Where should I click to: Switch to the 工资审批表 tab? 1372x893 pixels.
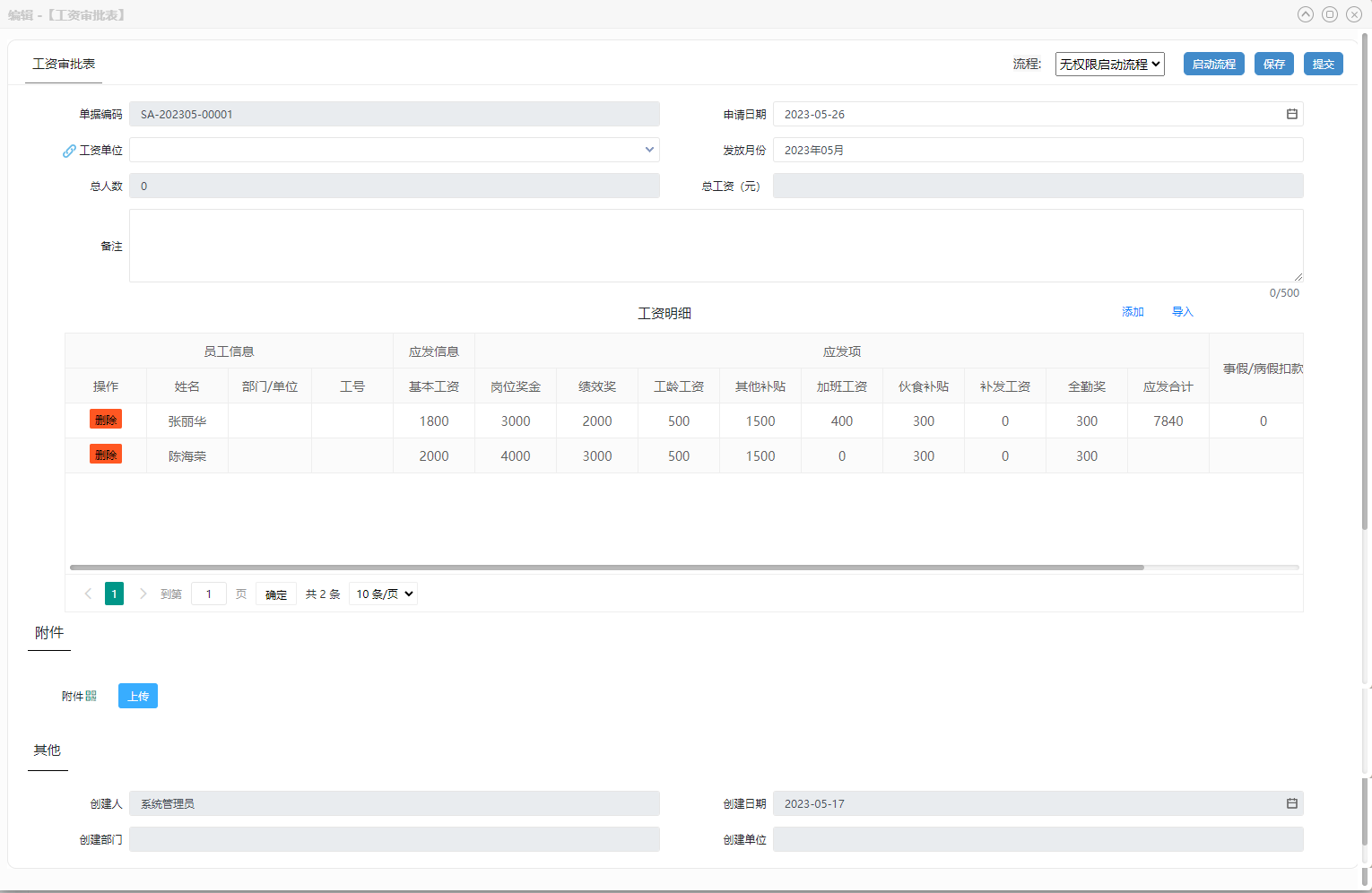pyautogui.click(x=64, y=64)
